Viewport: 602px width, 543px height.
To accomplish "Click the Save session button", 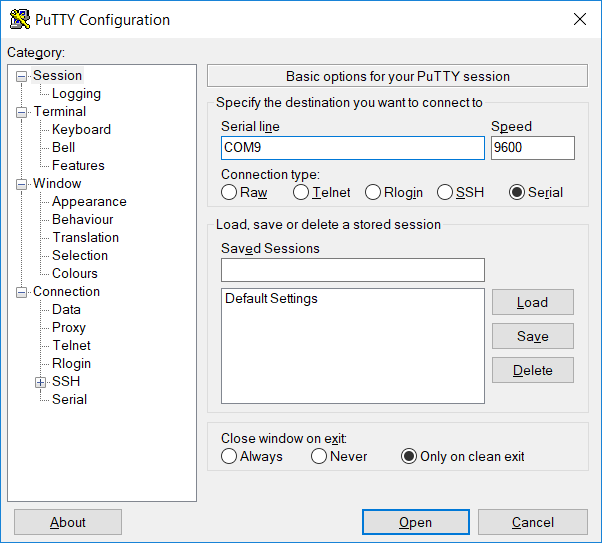I will click(533, 336).
